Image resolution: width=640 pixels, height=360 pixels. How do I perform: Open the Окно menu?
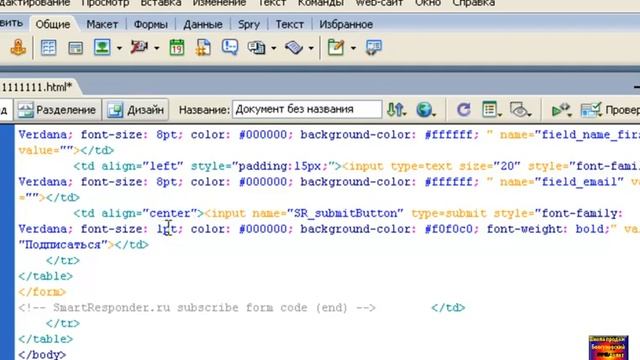click(428, 3)
